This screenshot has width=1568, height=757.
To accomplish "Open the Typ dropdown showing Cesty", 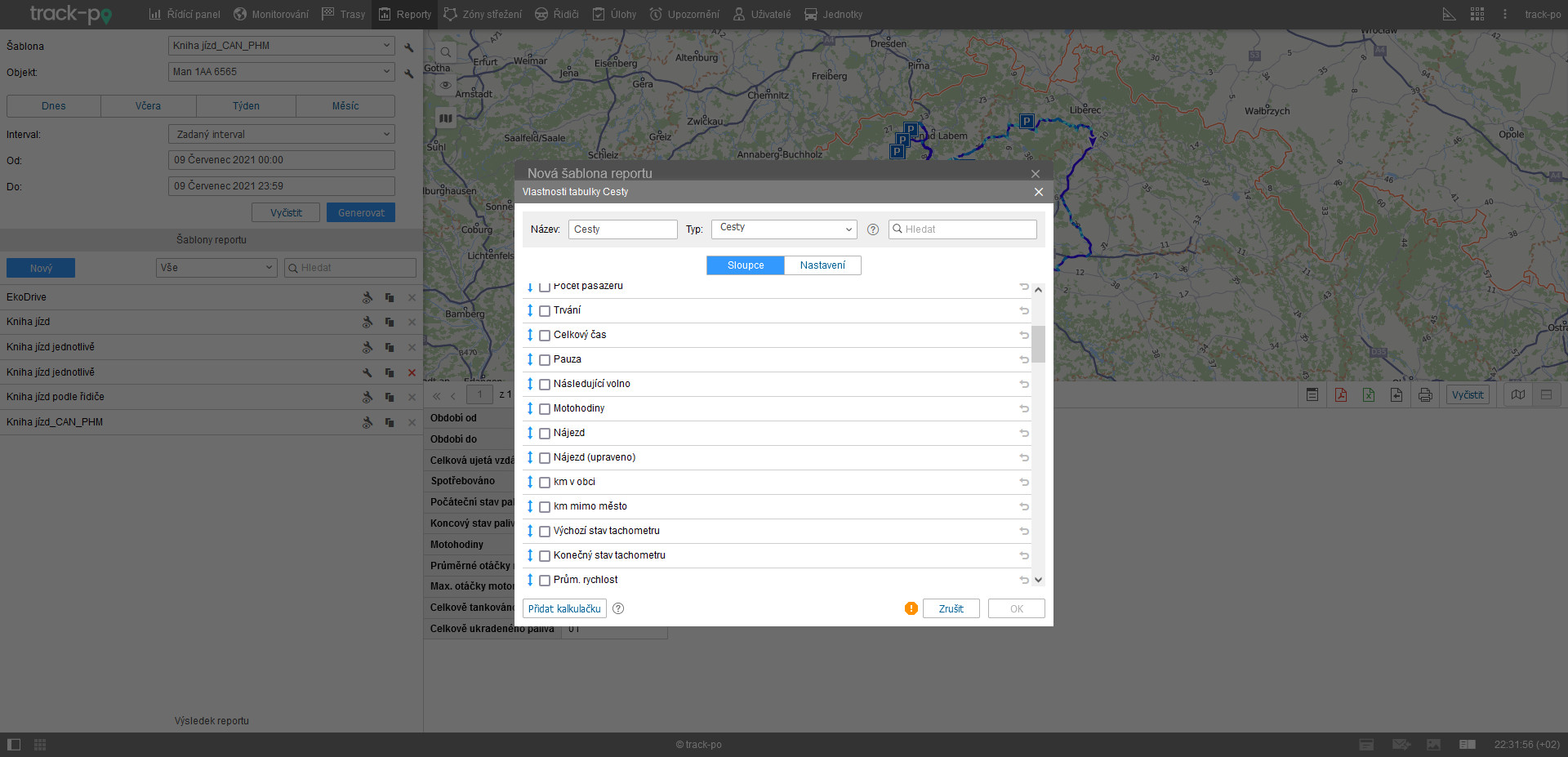I will 783,229.
